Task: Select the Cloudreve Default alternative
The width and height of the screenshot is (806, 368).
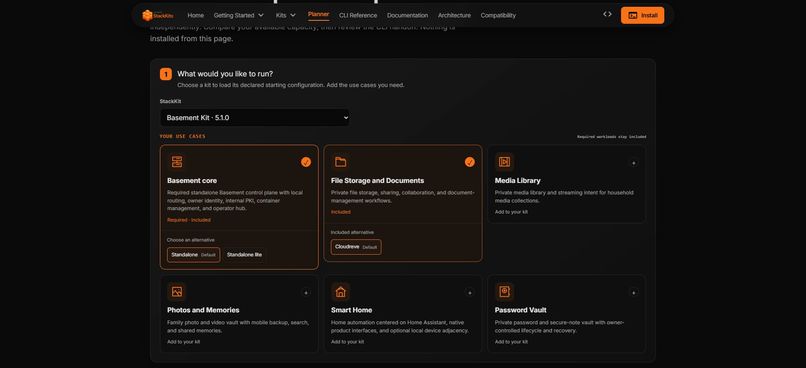Action: pyautogui.click(x=356, y=247)
